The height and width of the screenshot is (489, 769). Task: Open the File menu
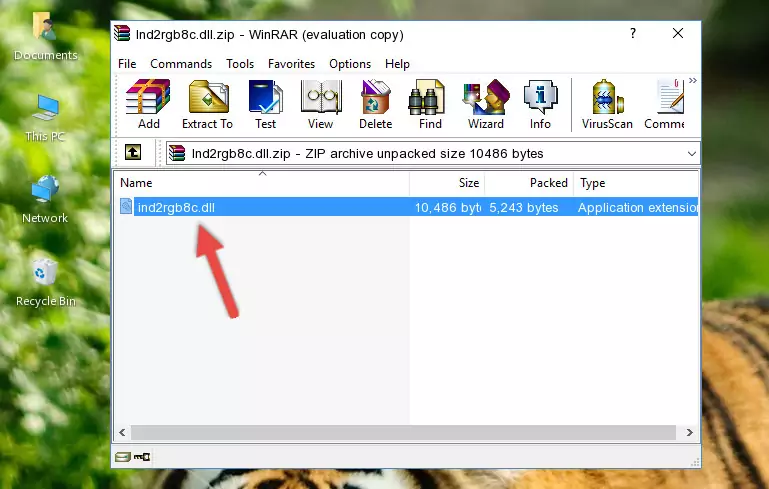[127, 64]
